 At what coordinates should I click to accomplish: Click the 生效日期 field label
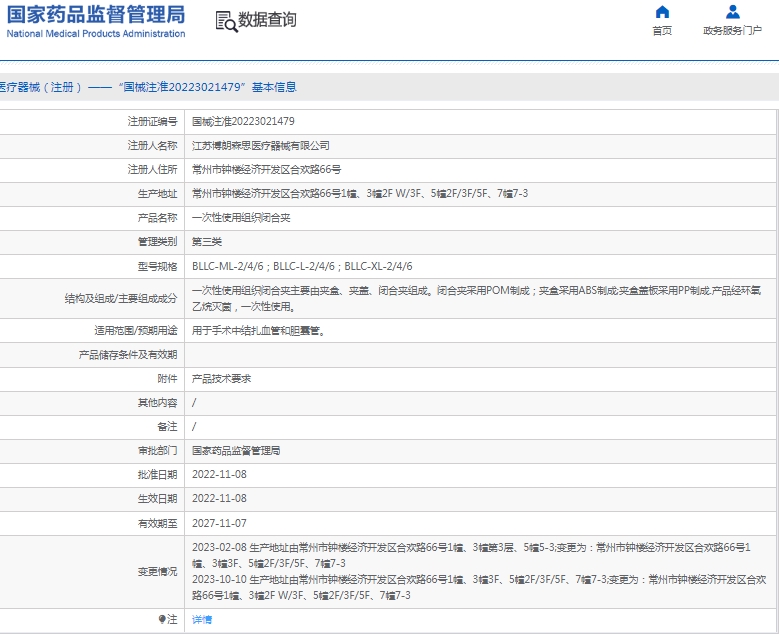pyautogui.click(x=157, y=498)
